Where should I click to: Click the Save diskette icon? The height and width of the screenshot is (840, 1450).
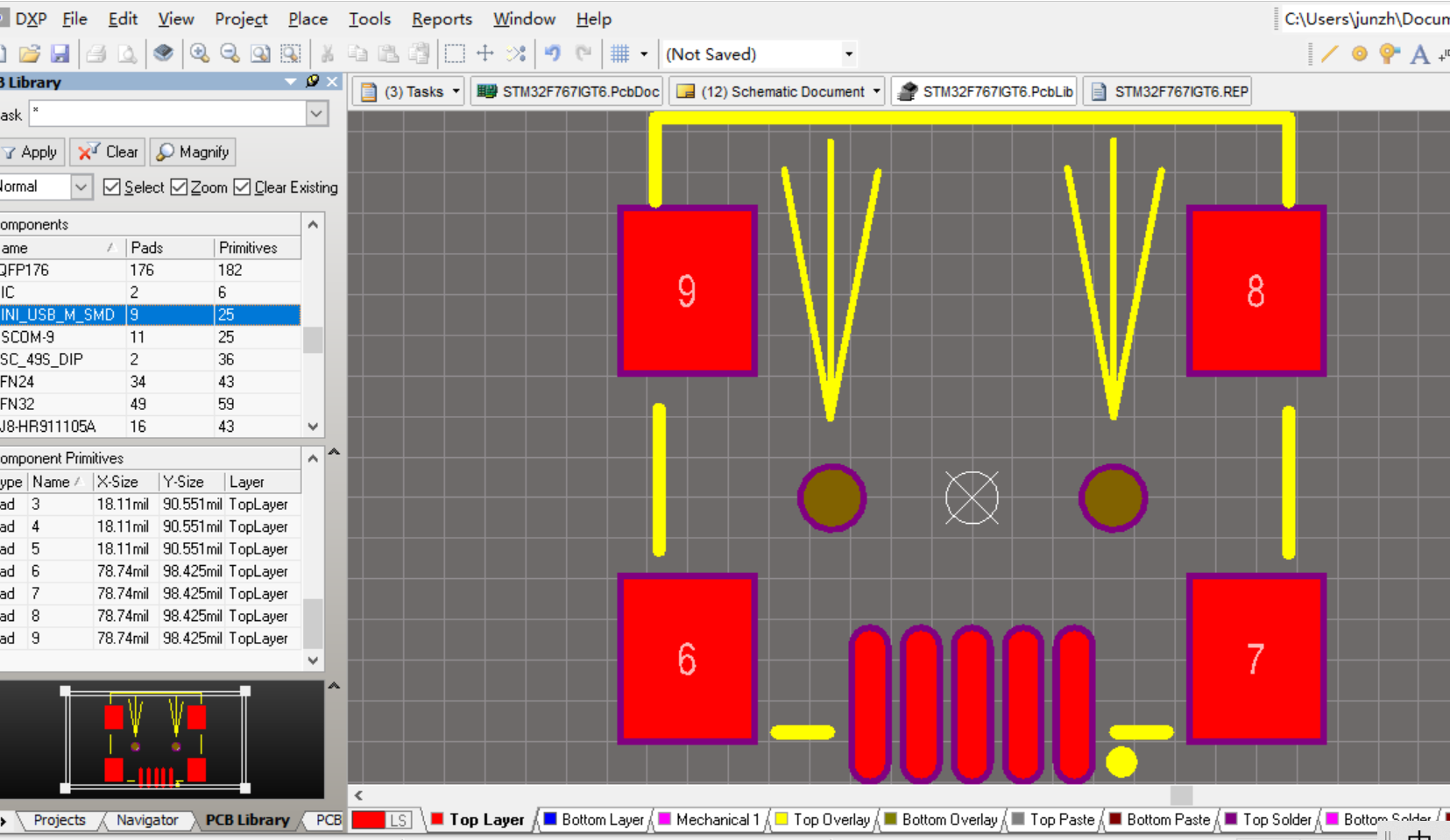point(60,53)
